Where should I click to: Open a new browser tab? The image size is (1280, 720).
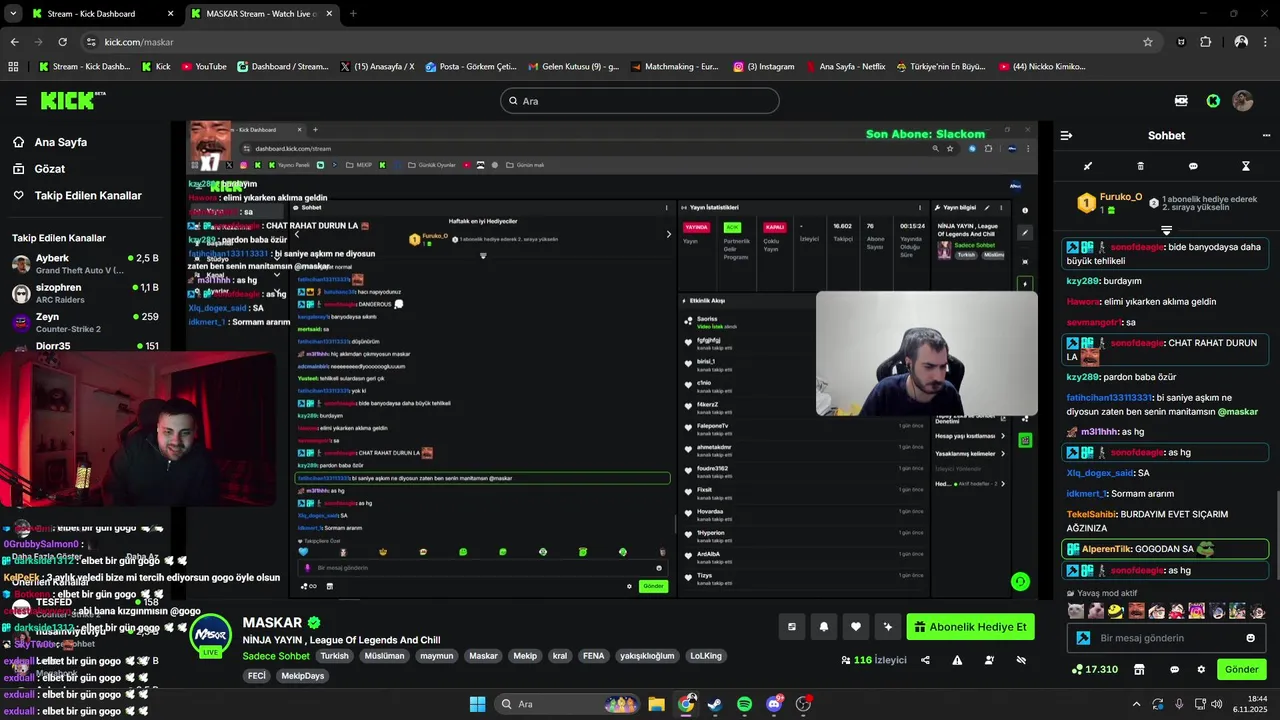[353, 14]
